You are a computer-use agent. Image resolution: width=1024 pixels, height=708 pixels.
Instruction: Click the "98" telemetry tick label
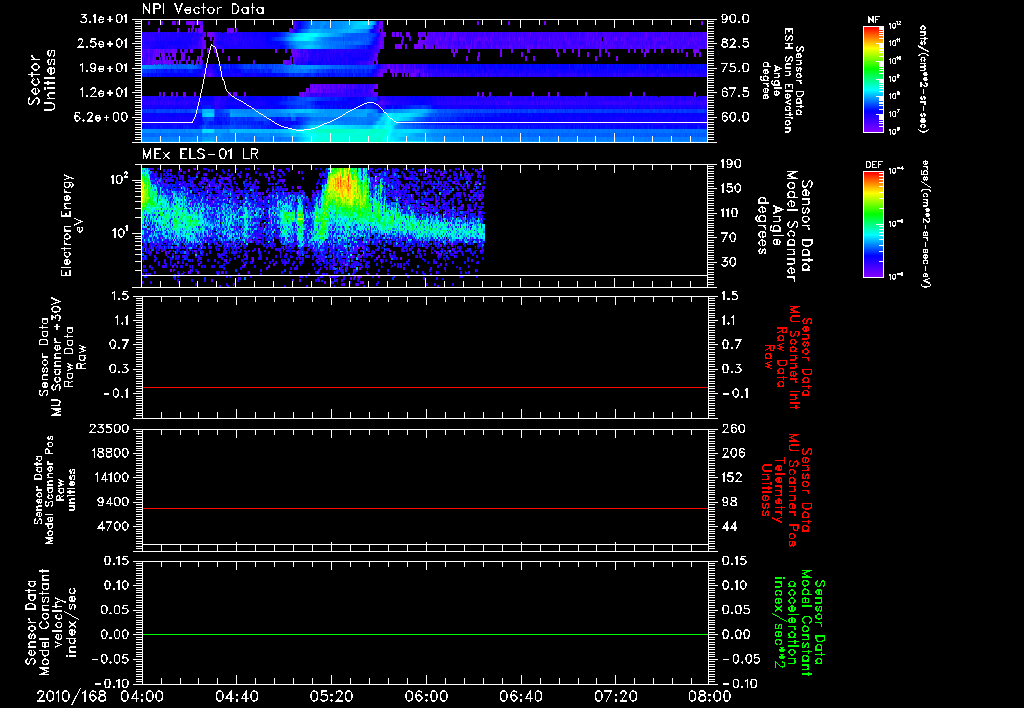click(x=729, y=502)
